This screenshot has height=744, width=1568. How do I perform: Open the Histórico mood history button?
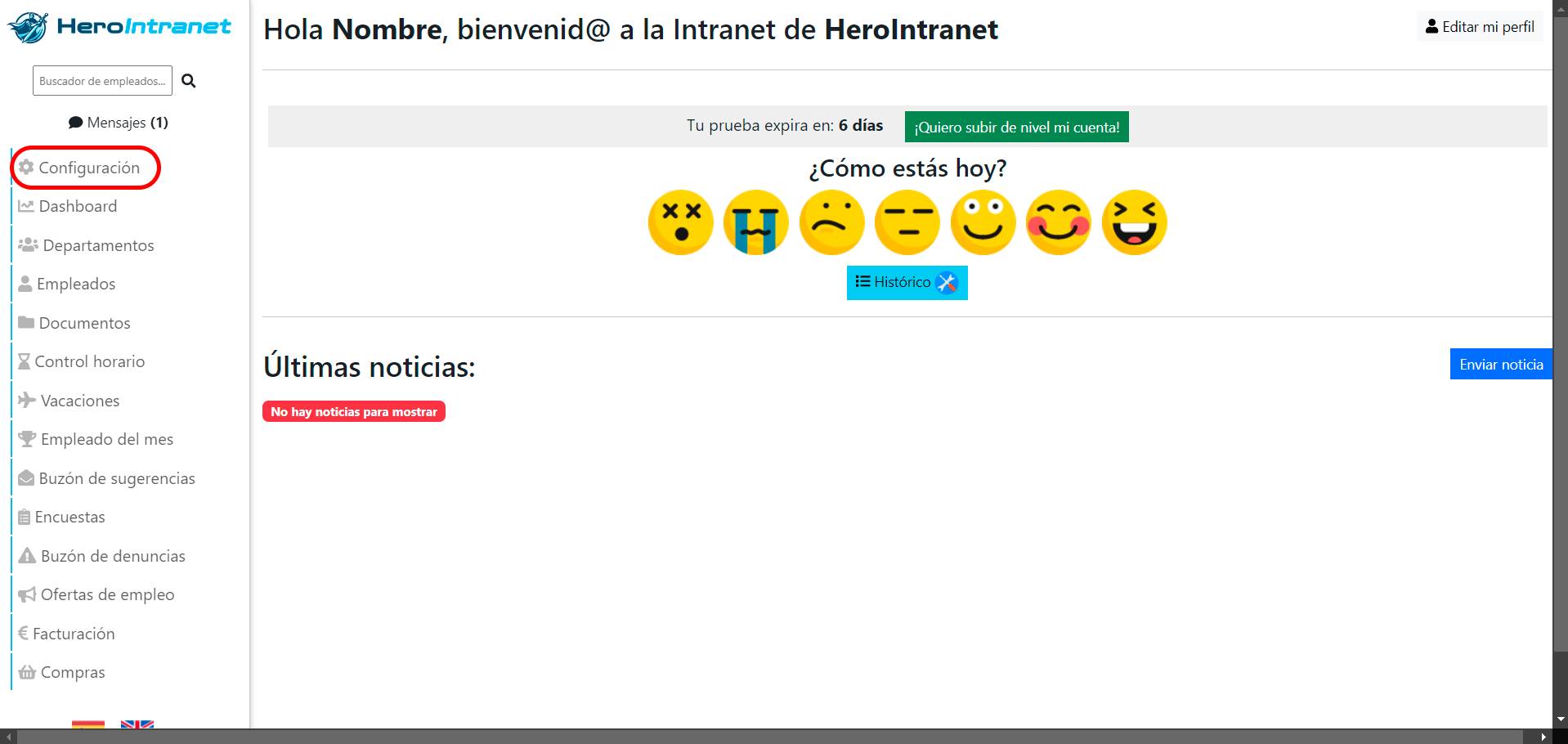(x=907, y=283)
